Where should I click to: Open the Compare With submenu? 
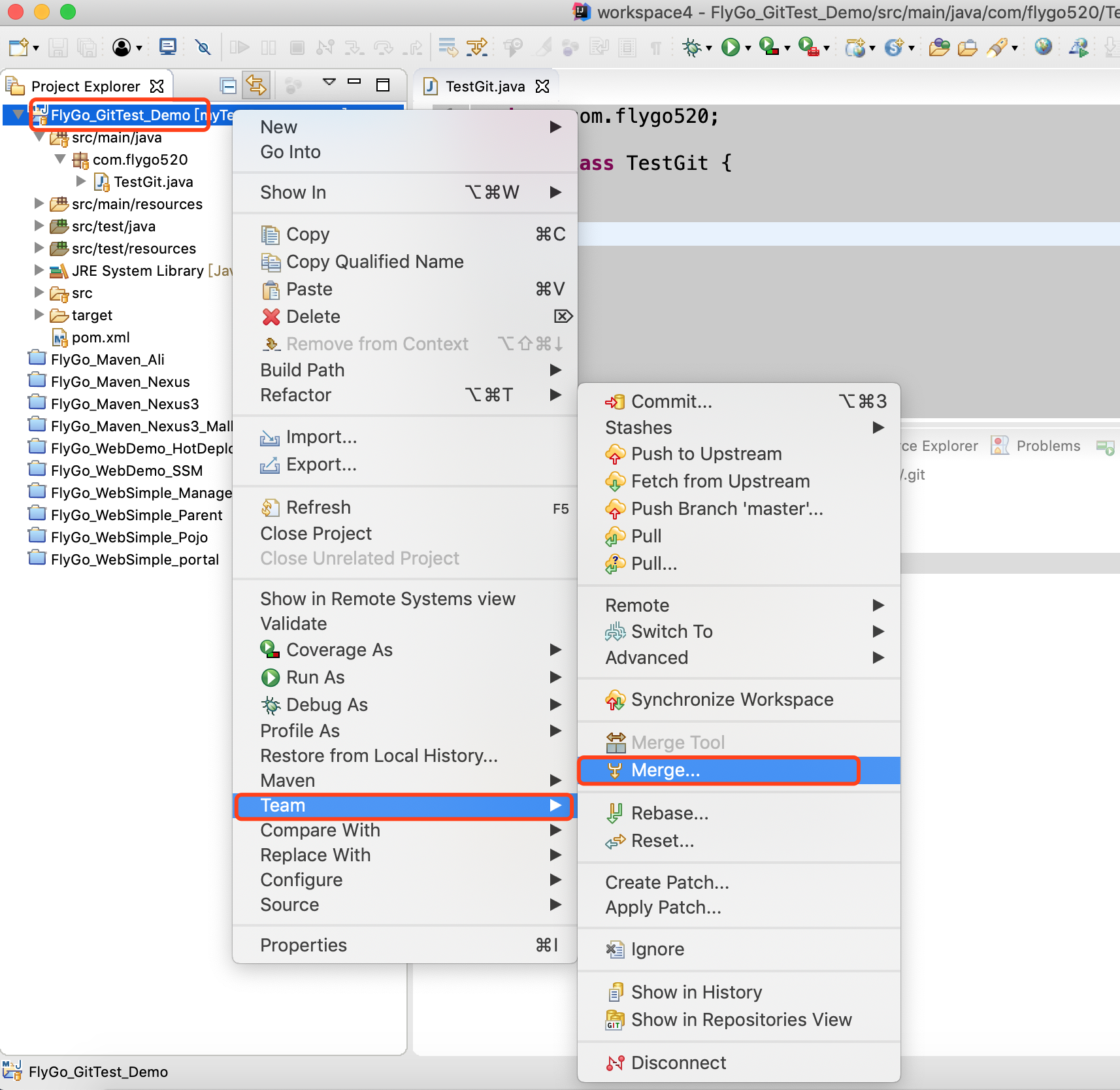[x=404, y=831]
